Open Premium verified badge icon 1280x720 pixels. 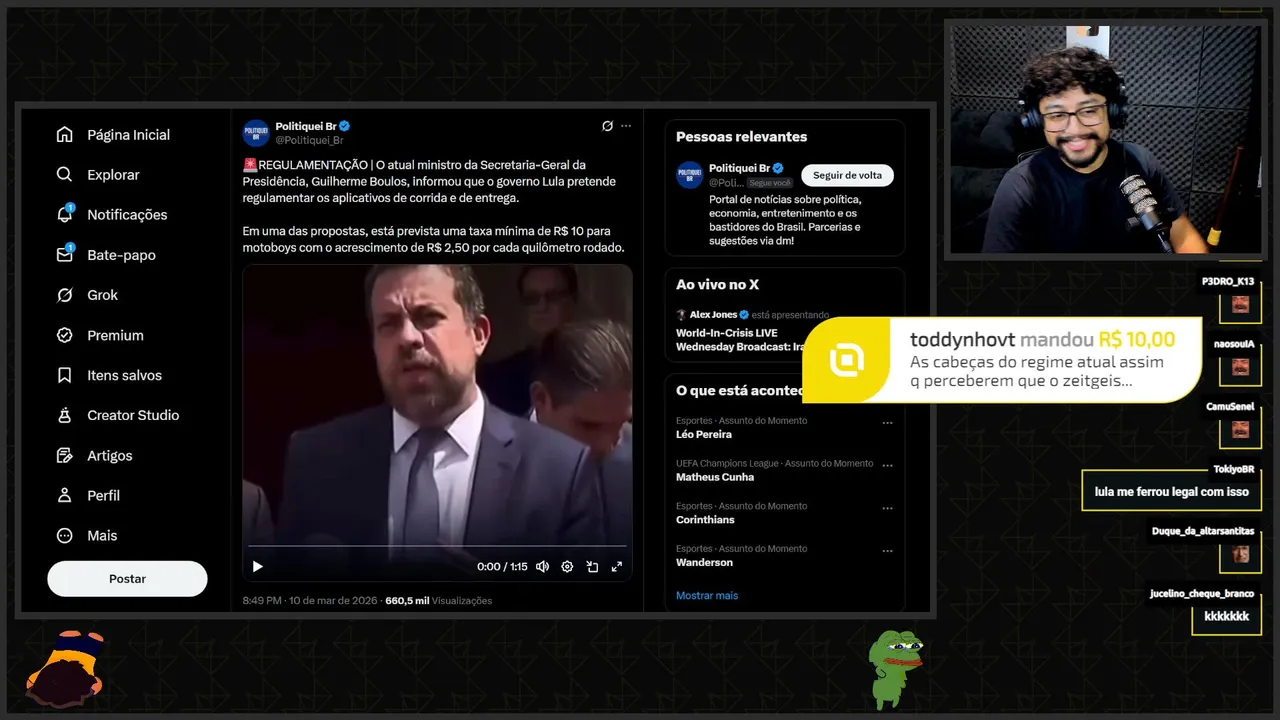click(65, 335)
